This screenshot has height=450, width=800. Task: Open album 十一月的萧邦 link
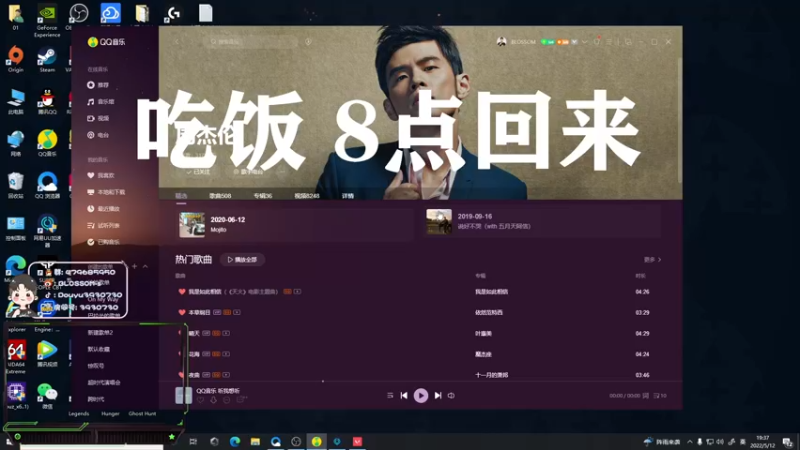[x=491, y=375]
